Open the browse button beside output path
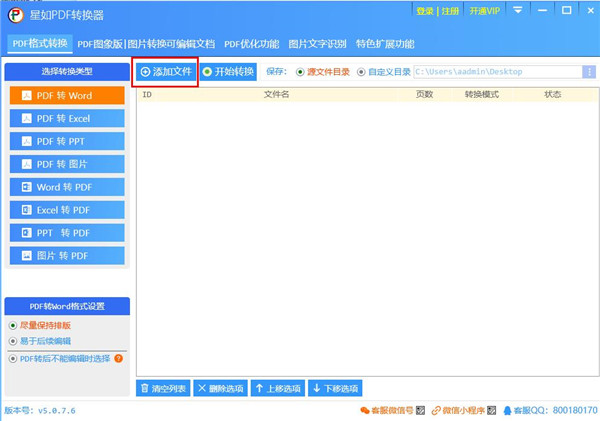The image size is (600, 421). 590,72
